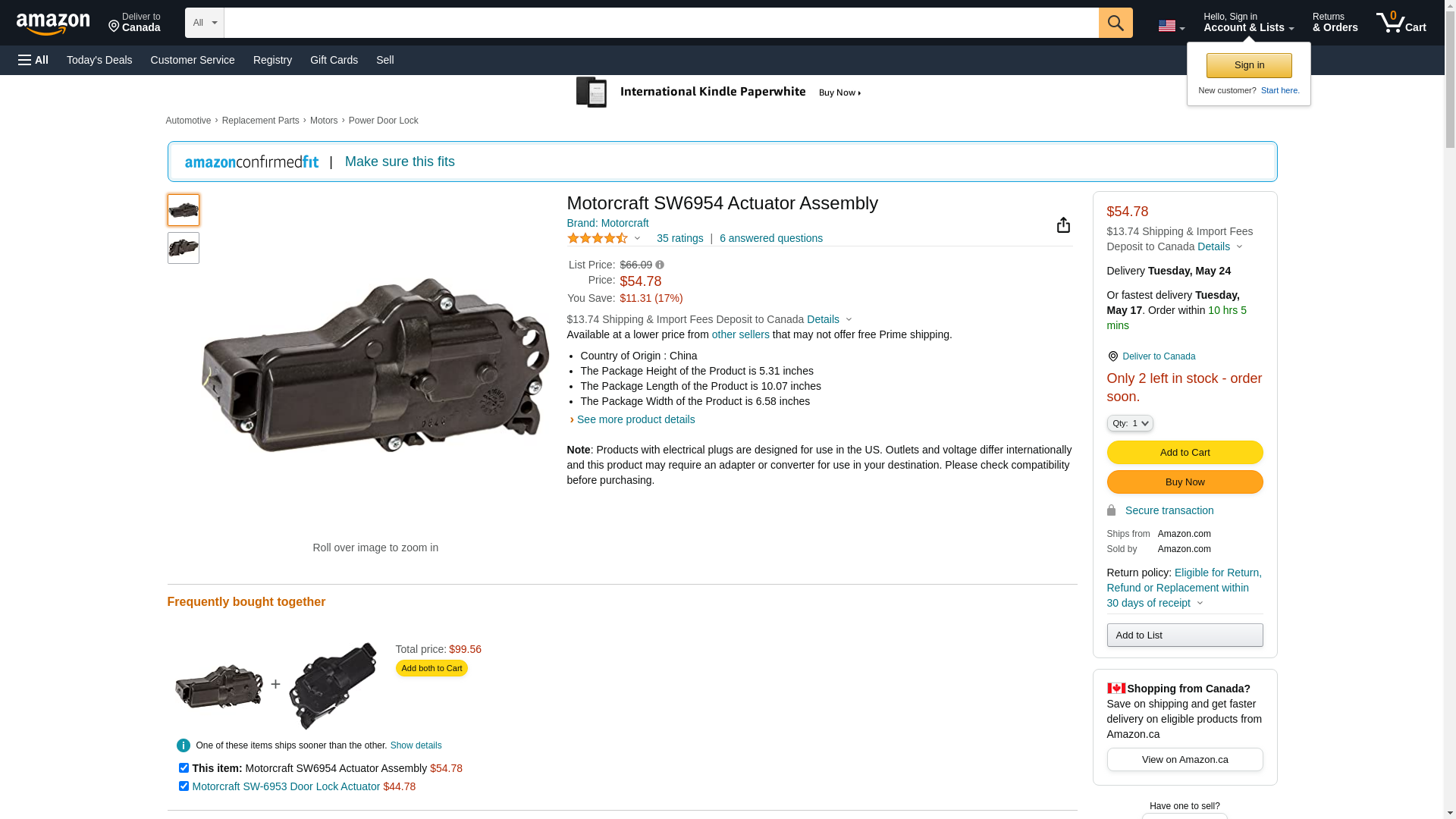This screenshot has width=1456, height=819.
Task: Uncheck This item Motorcraft SW6954 checkbox
Action: (184, 768)
